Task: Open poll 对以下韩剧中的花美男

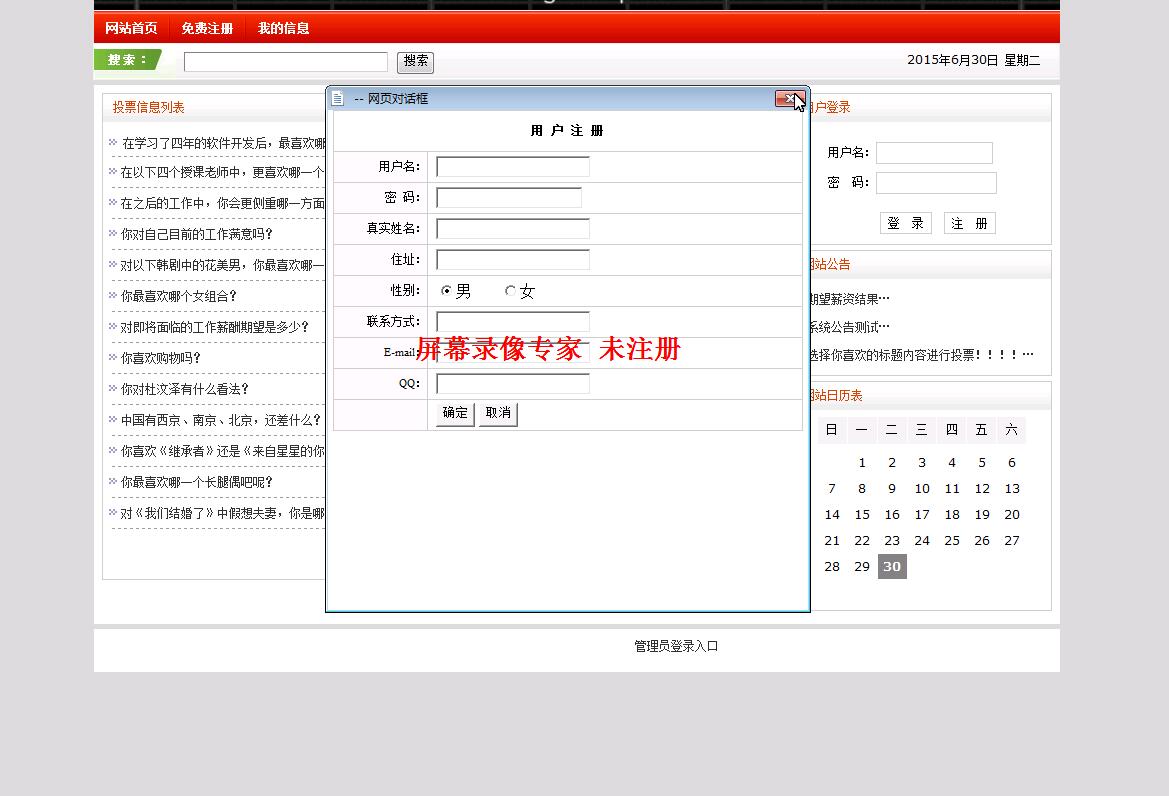Action: pos(223,265)
